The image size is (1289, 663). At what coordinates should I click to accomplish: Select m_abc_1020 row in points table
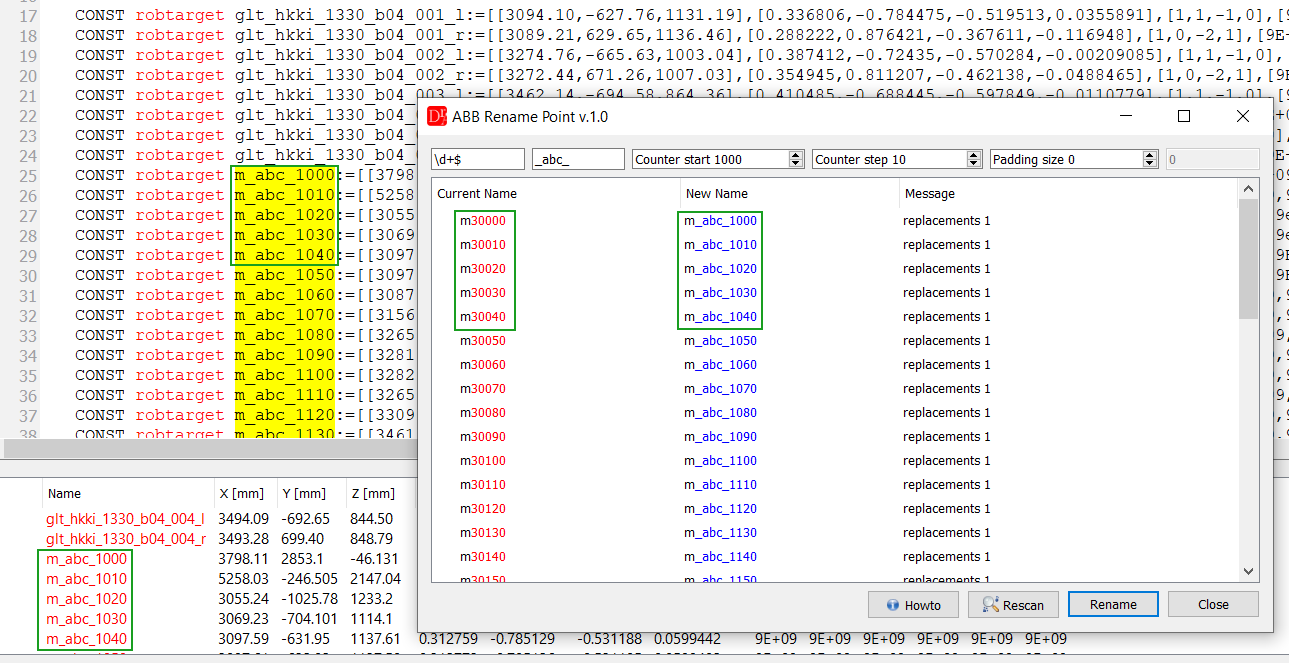87,599
